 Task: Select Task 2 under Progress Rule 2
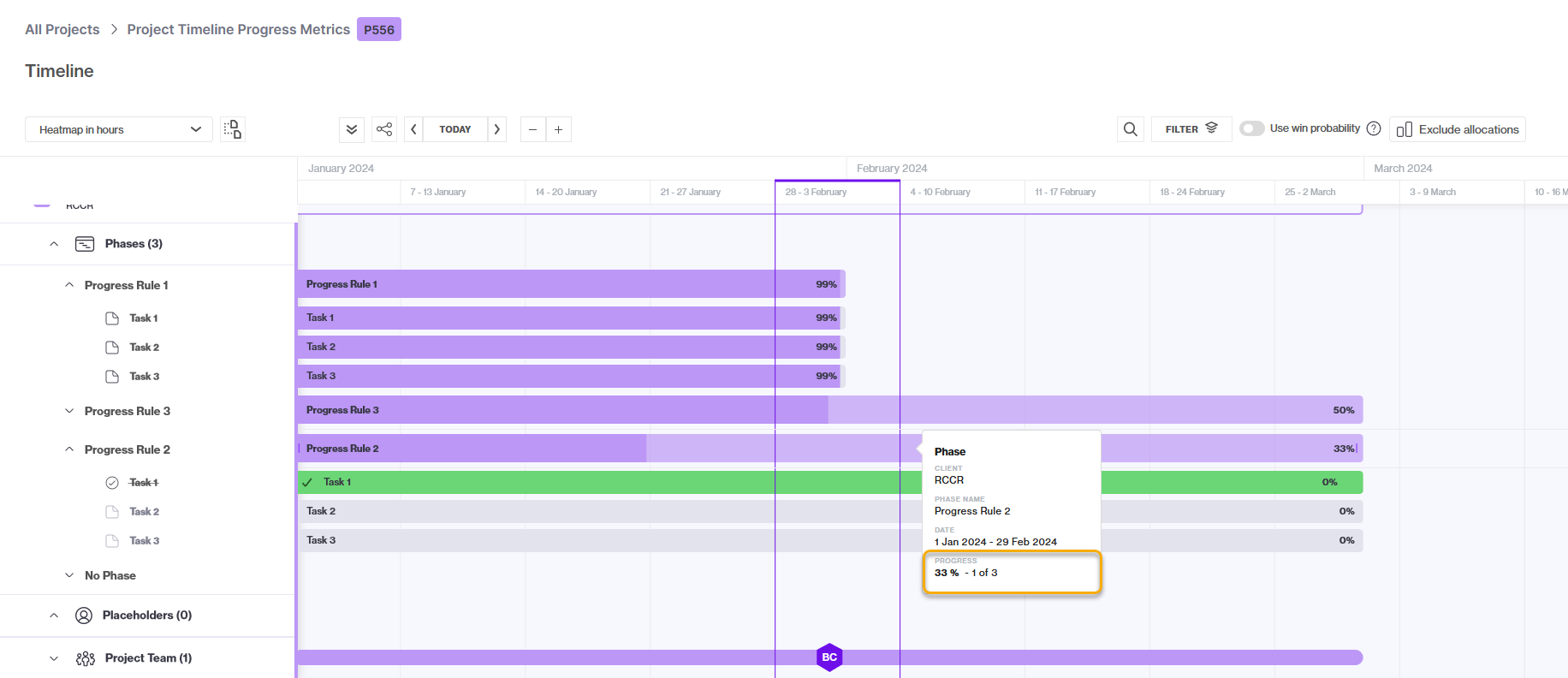pos(145,512)
